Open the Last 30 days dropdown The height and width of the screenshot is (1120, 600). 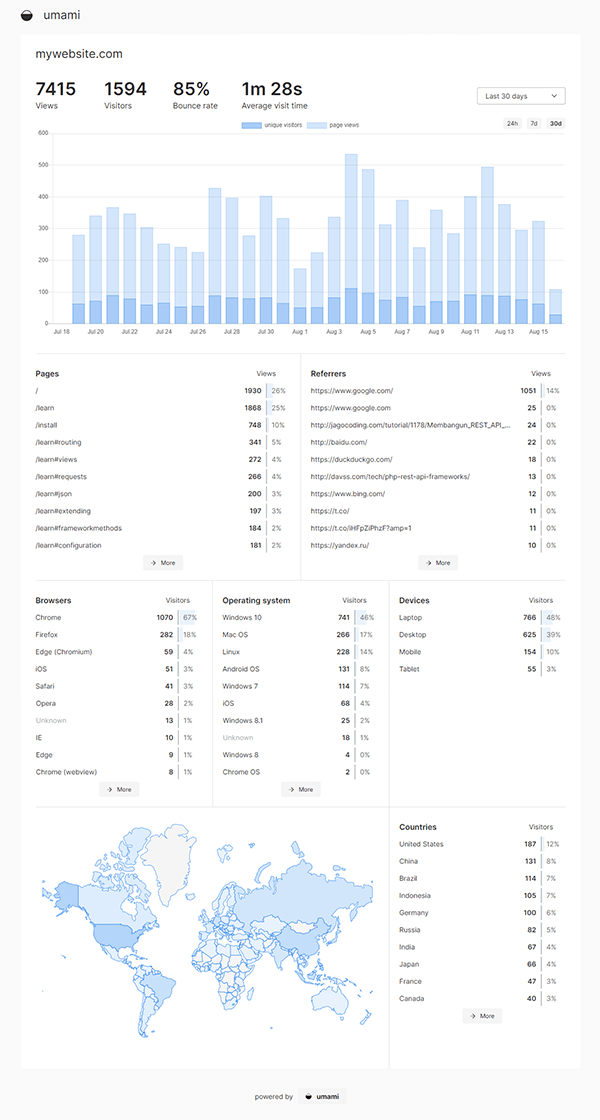(x=521, y=96)
